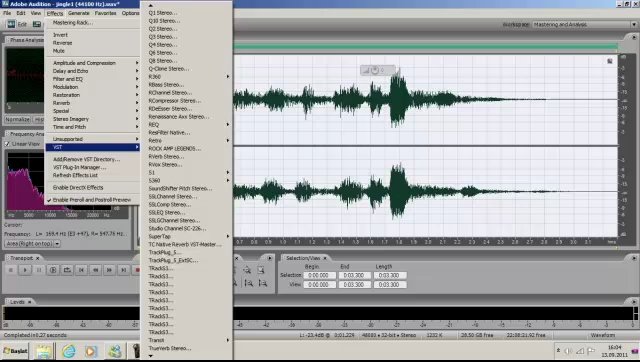Go to end transport button
640x362 pixels.
pyautogui.click(x=124, y=270)
